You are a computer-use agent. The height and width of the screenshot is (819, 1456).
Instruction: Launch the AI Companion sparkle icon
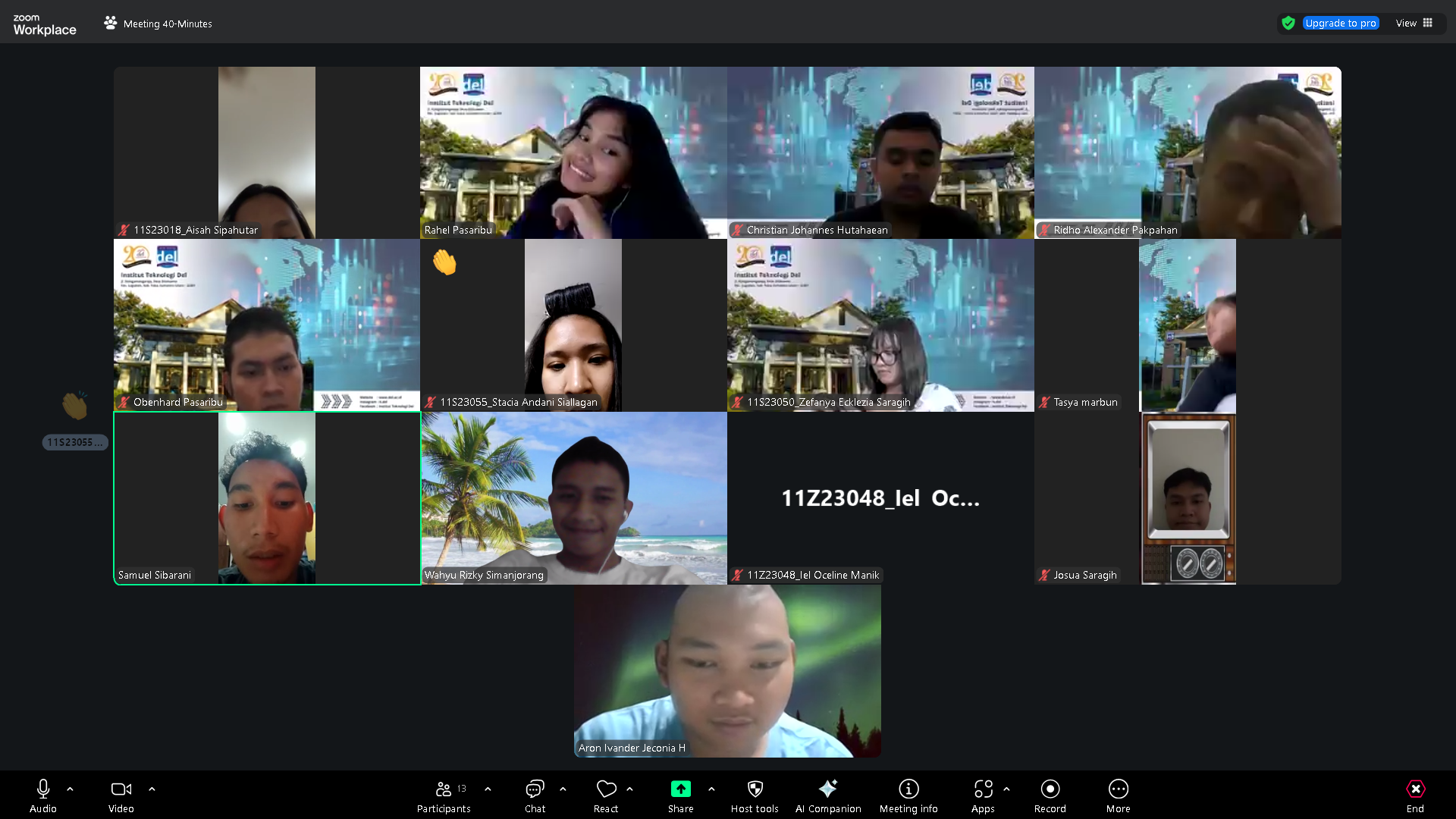tap(827, 789)
